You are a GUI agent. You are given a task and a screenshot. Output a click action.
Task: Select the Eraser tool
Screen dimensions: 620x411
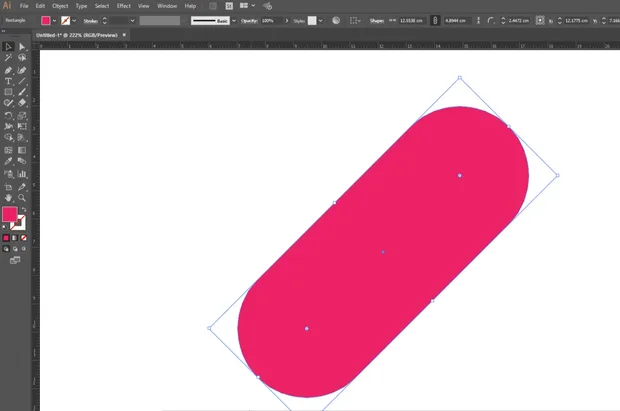22,103
